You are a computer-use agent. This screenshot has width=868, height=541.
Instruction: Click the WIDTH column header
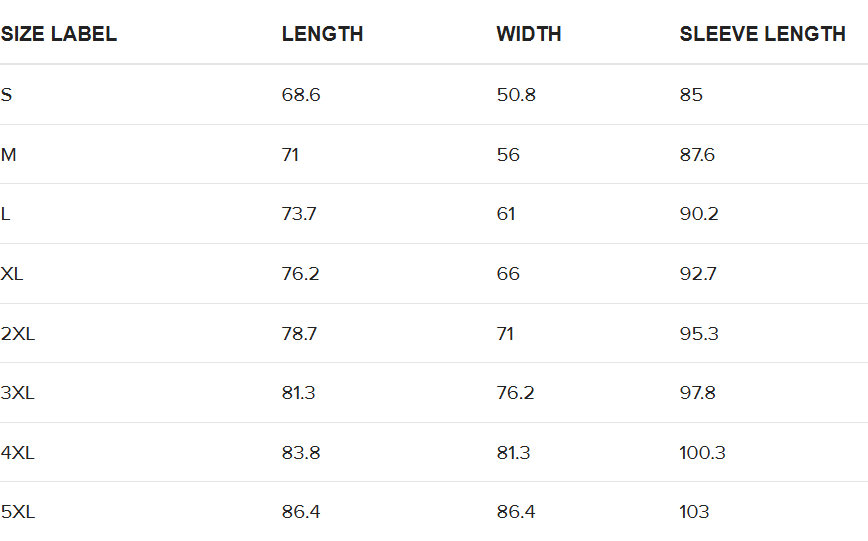529,34
